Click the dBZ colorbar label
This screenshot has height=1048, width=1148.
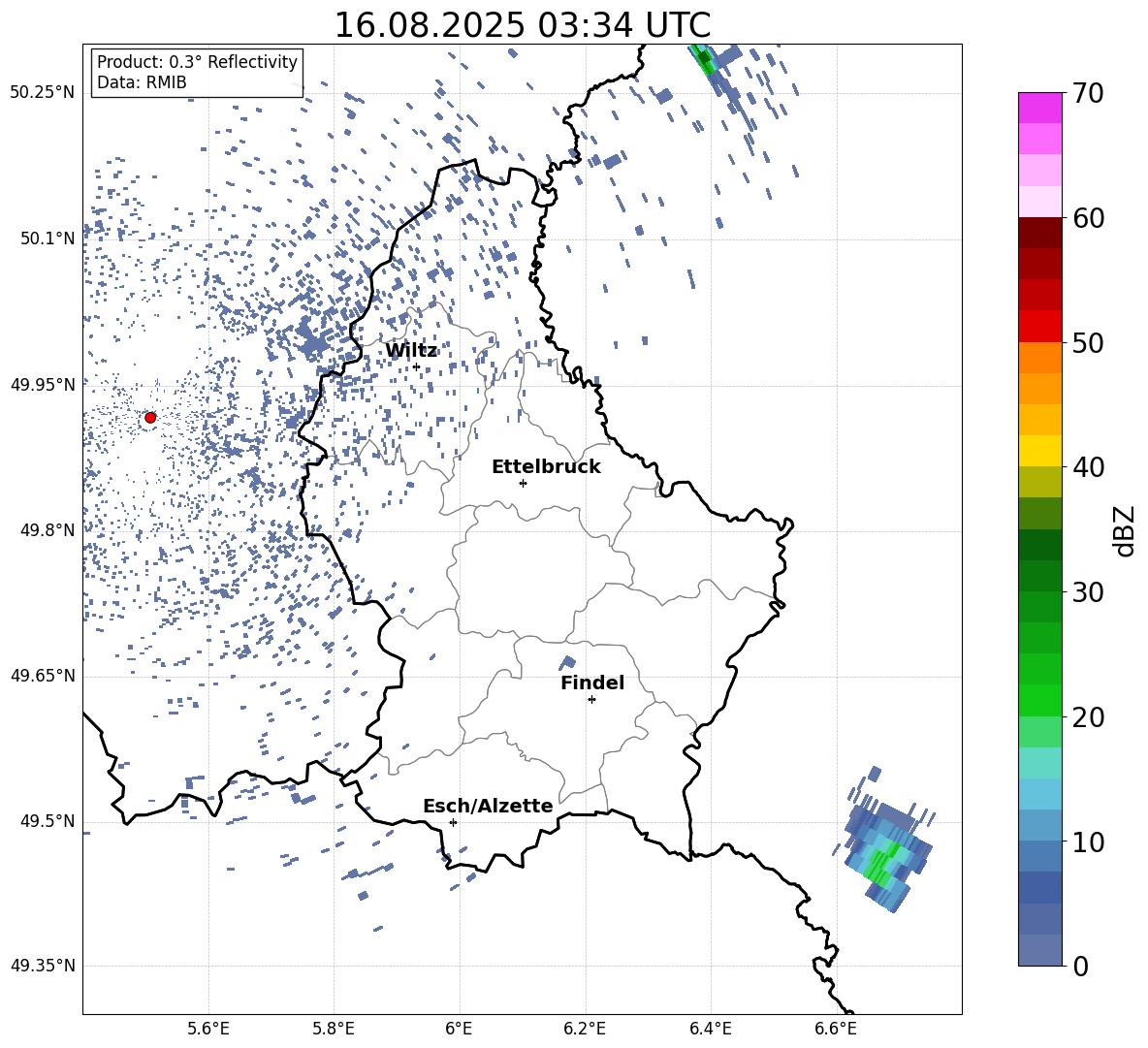[x=1126, y=530]
